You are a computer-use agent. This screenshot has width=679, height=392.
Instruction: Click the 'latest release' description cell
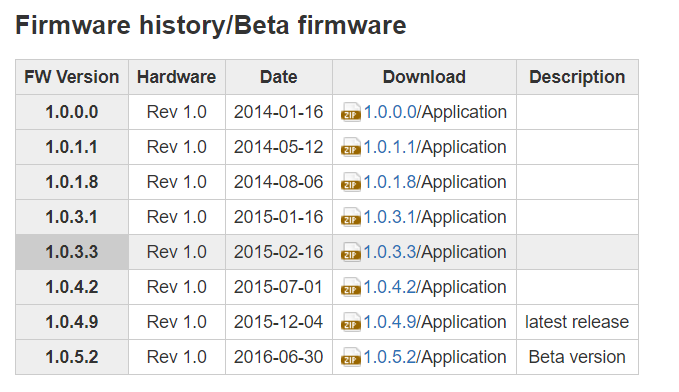click(x=577, y=323)
